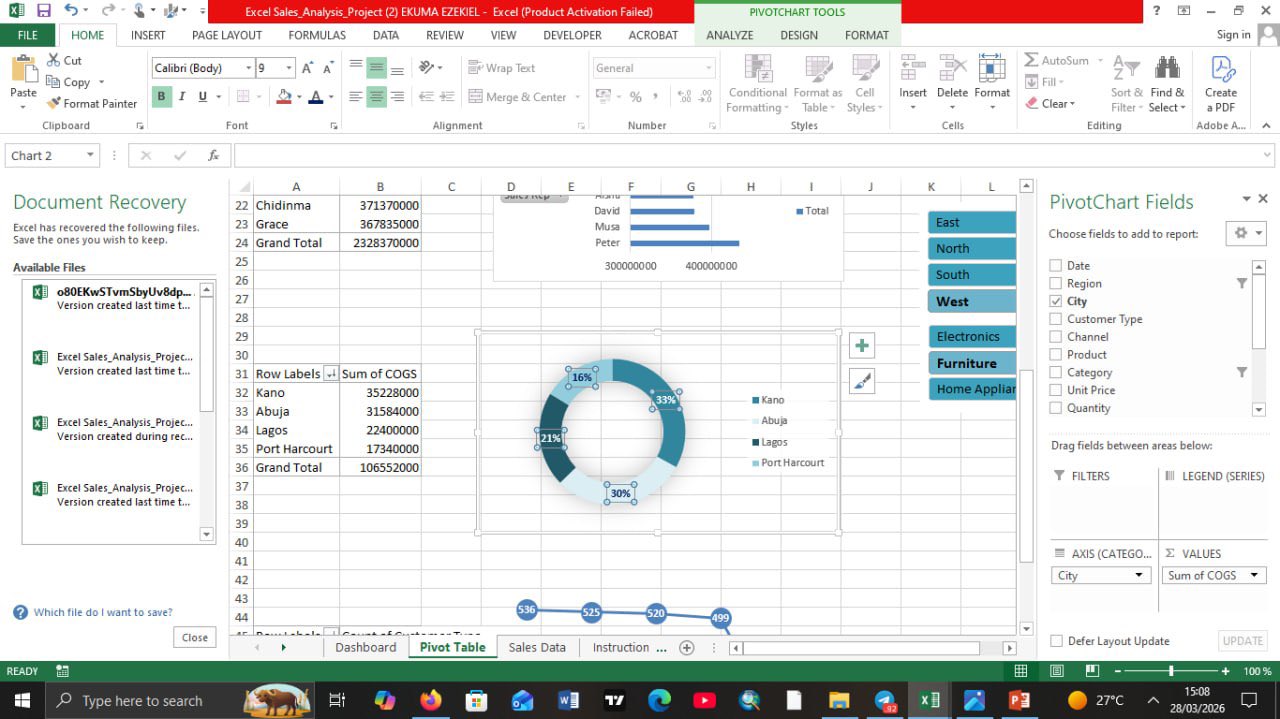The height and width of the screenshot is (719, 1280).
Task: Open Find & Select binoculars icon
Action: 1166,69
